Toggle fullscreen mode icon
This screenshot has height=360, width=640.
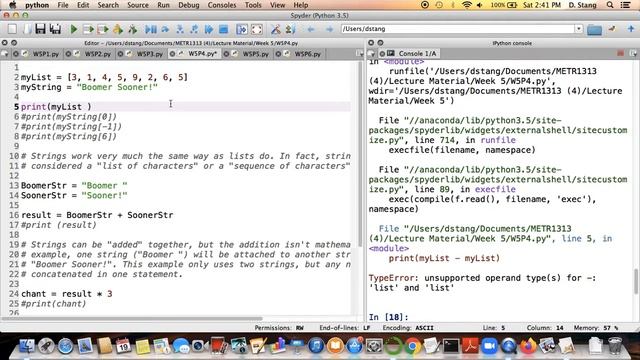pyautogui.click(x=257, y=29)
